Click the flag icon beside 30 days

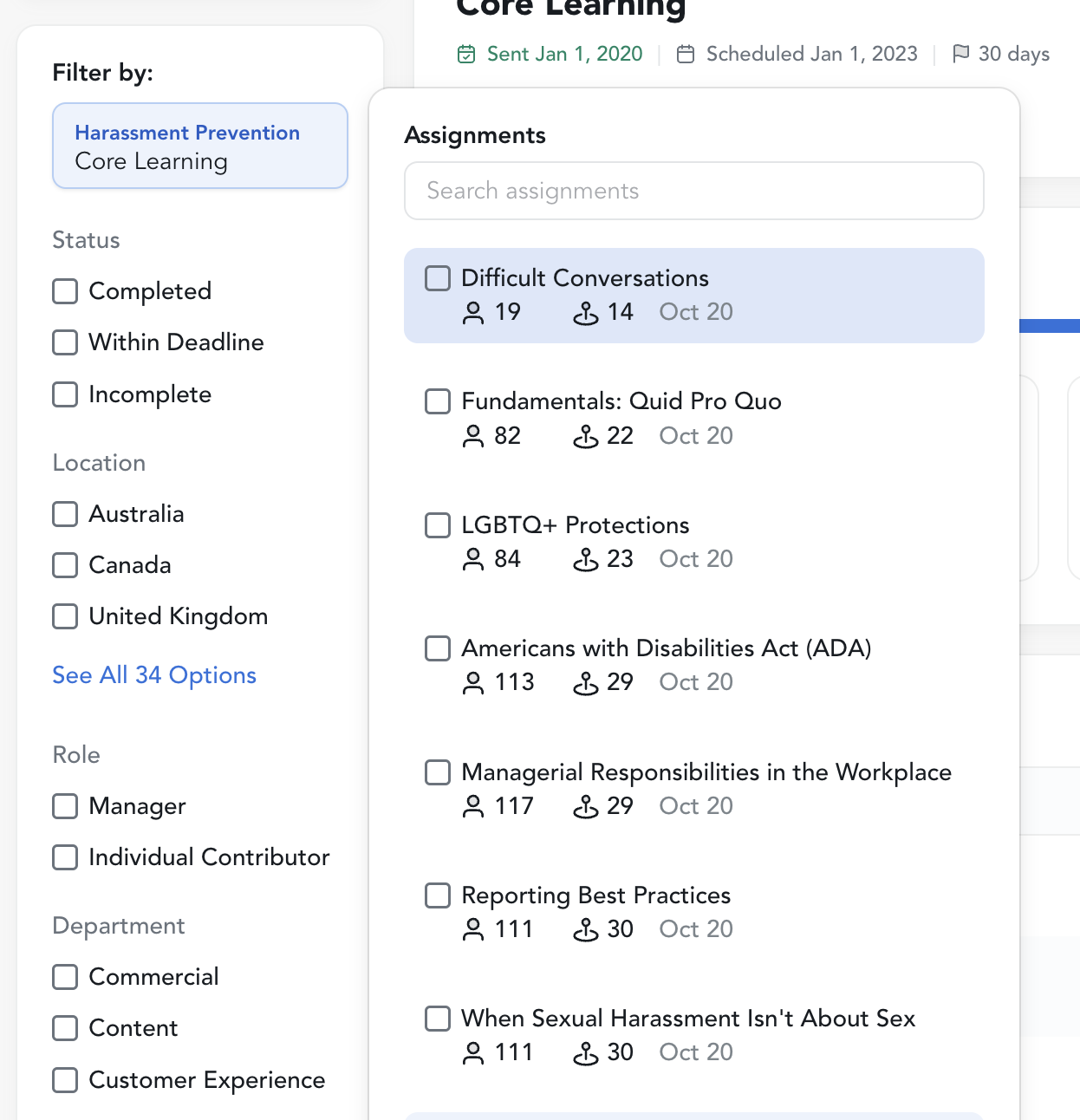pyautogui.click(x=960, y=54)
